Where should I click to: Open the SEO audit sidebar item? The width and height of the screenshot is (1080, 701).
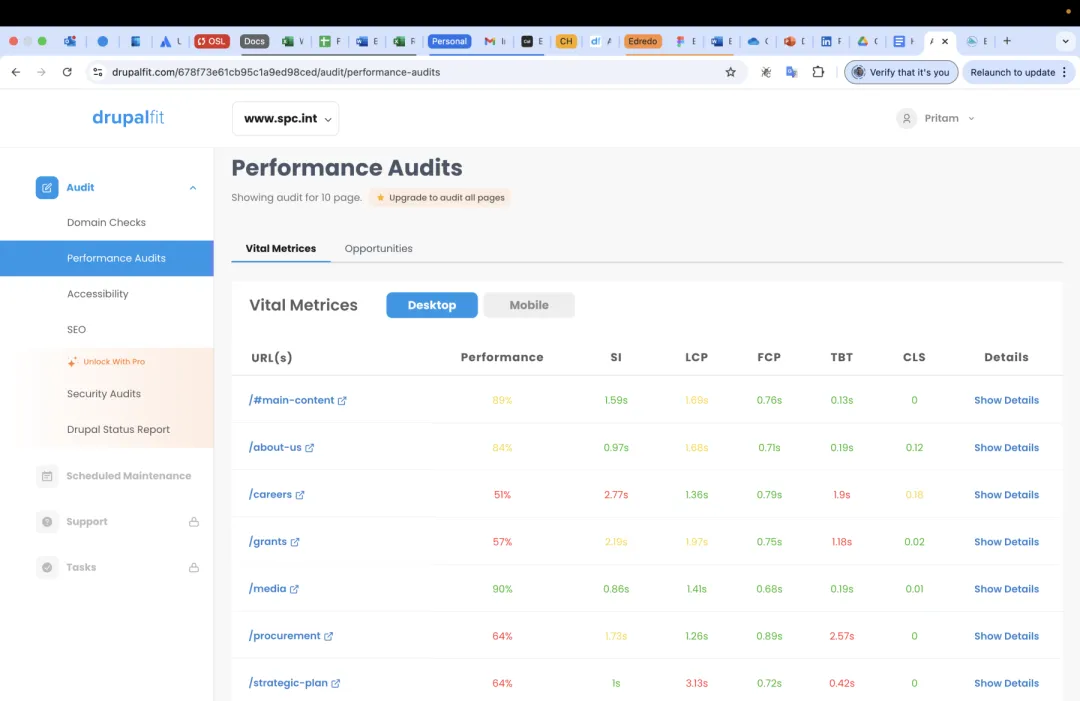(76, 329)
